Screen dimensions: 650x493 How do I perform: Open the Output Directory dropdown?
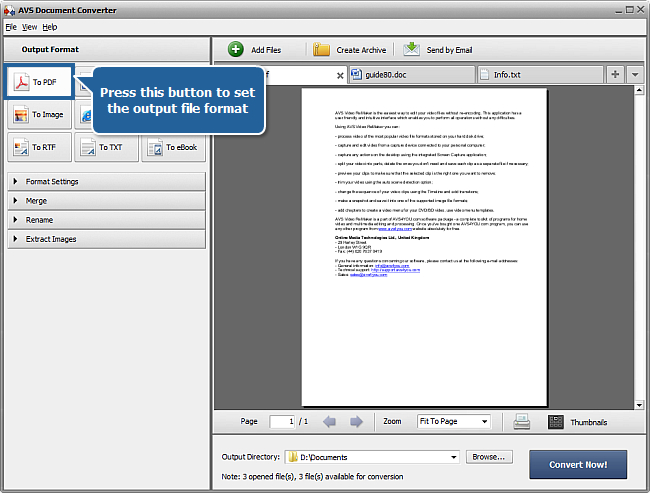coord(454,457)
